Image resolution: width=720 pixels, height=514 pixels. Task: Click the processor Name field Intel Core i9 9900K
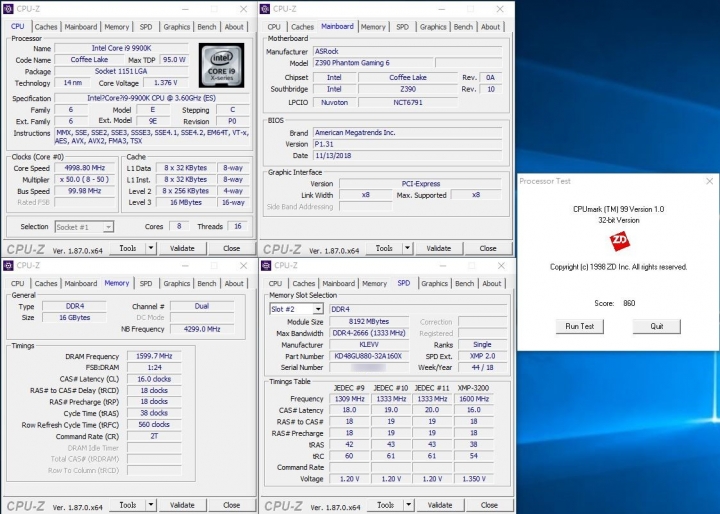coord(122,48)
